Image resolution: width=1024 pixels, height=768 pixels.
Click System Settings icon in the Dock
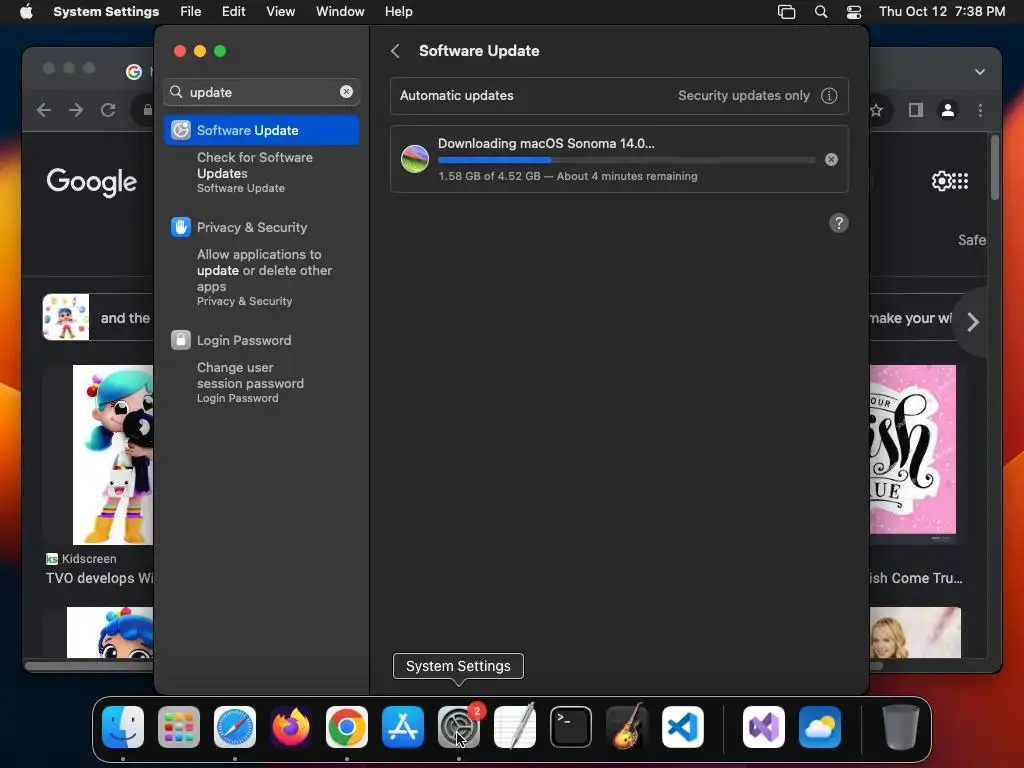[458, 727]
